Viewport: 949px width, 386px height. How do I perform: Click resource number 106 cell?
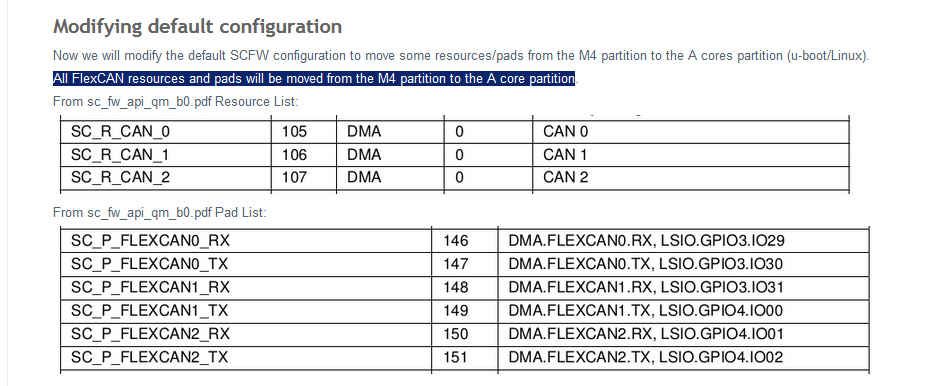[x=304, y=155]
